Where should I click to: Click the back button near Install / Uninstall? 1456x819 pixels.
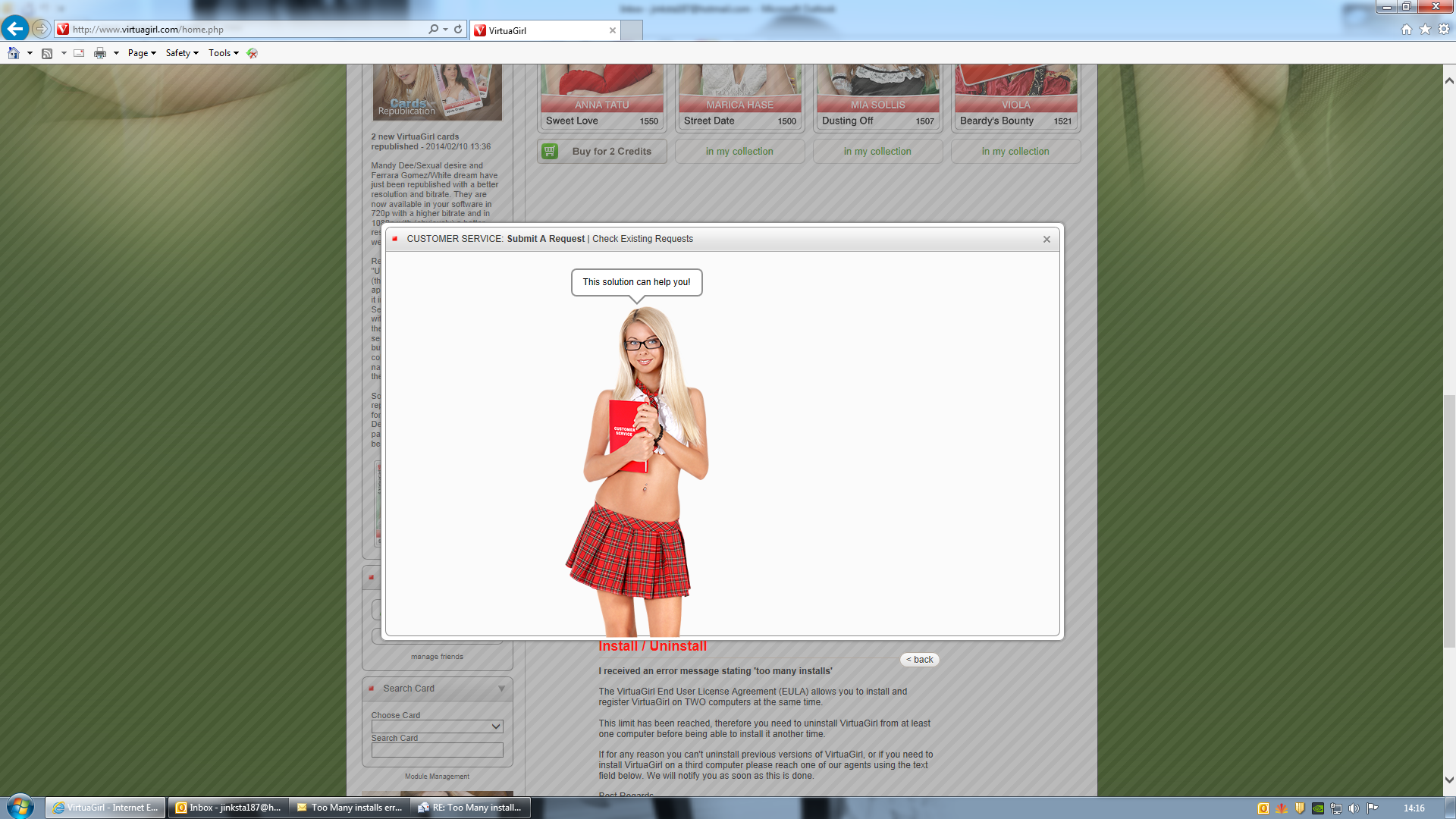(x=919, y=660)
